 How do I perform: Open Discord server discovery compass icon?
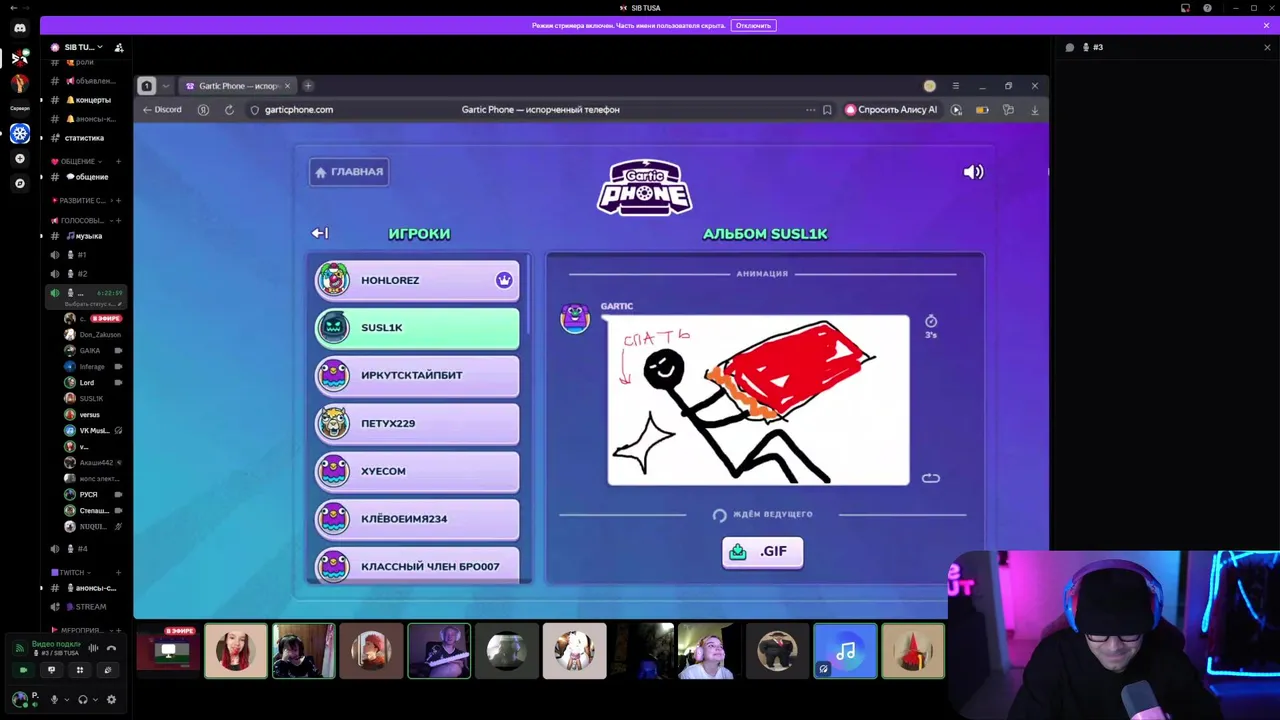(20, 183)
